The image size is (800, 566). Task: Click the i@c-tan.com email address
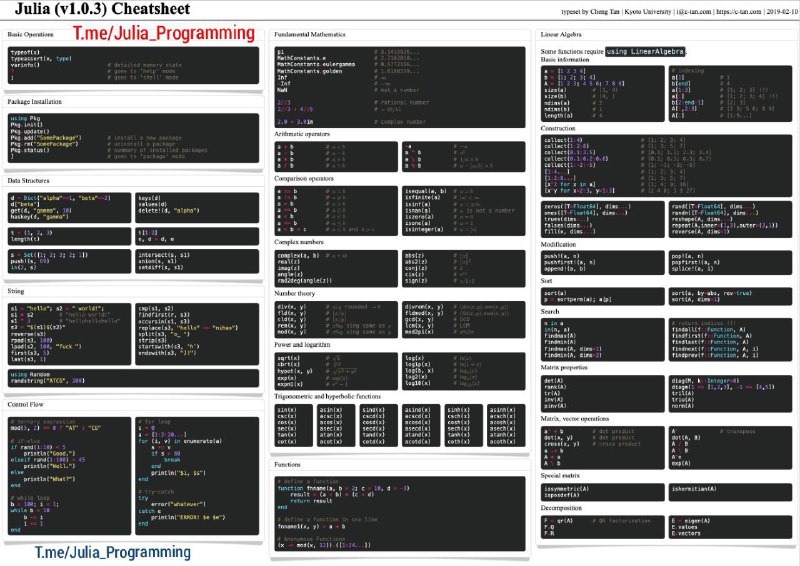pyautogui.click(x=694, y=12)
